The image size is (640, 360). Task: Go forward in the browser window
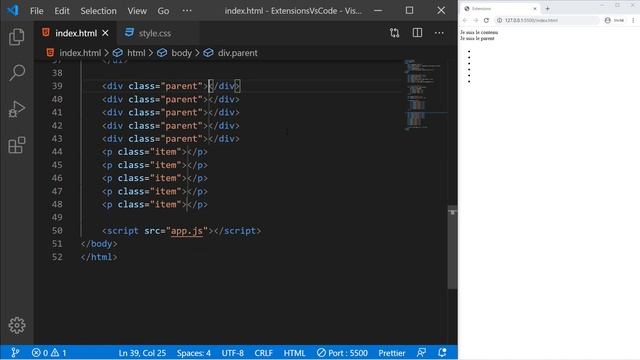click(476, 20)
